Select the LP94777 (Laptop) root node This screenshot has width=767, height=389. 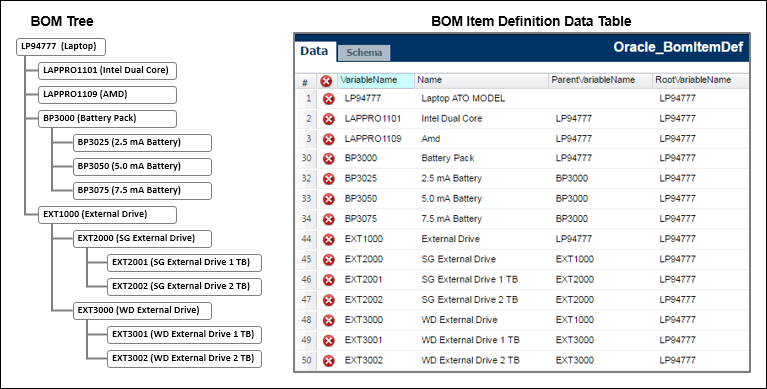click(x=61, y=47)
